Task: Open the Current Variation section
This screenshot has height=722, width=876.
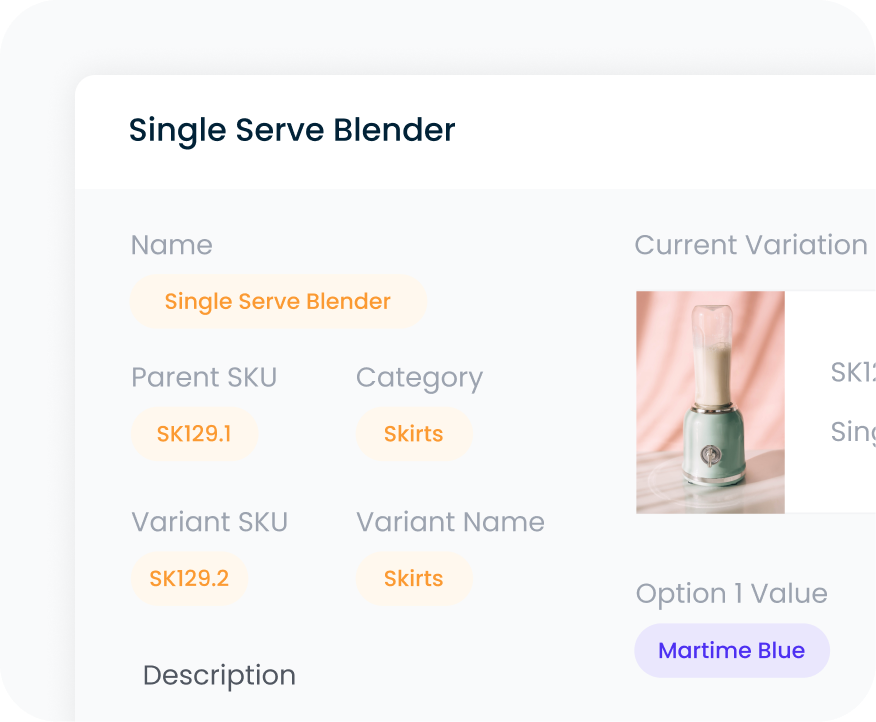Action: click(x=749, y=244)
